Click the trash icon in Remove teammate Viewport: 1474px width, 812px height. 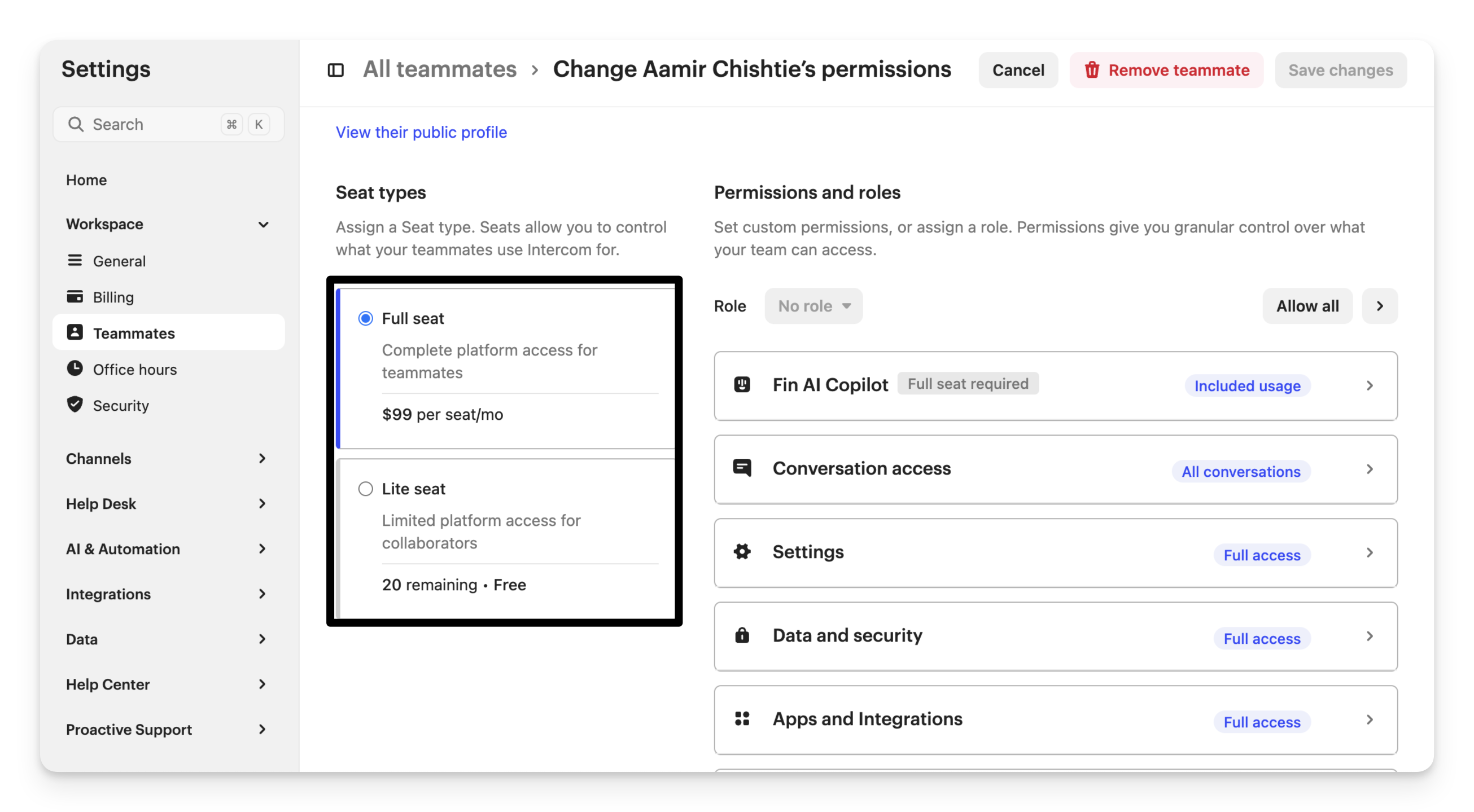(x=1092, y=70)
